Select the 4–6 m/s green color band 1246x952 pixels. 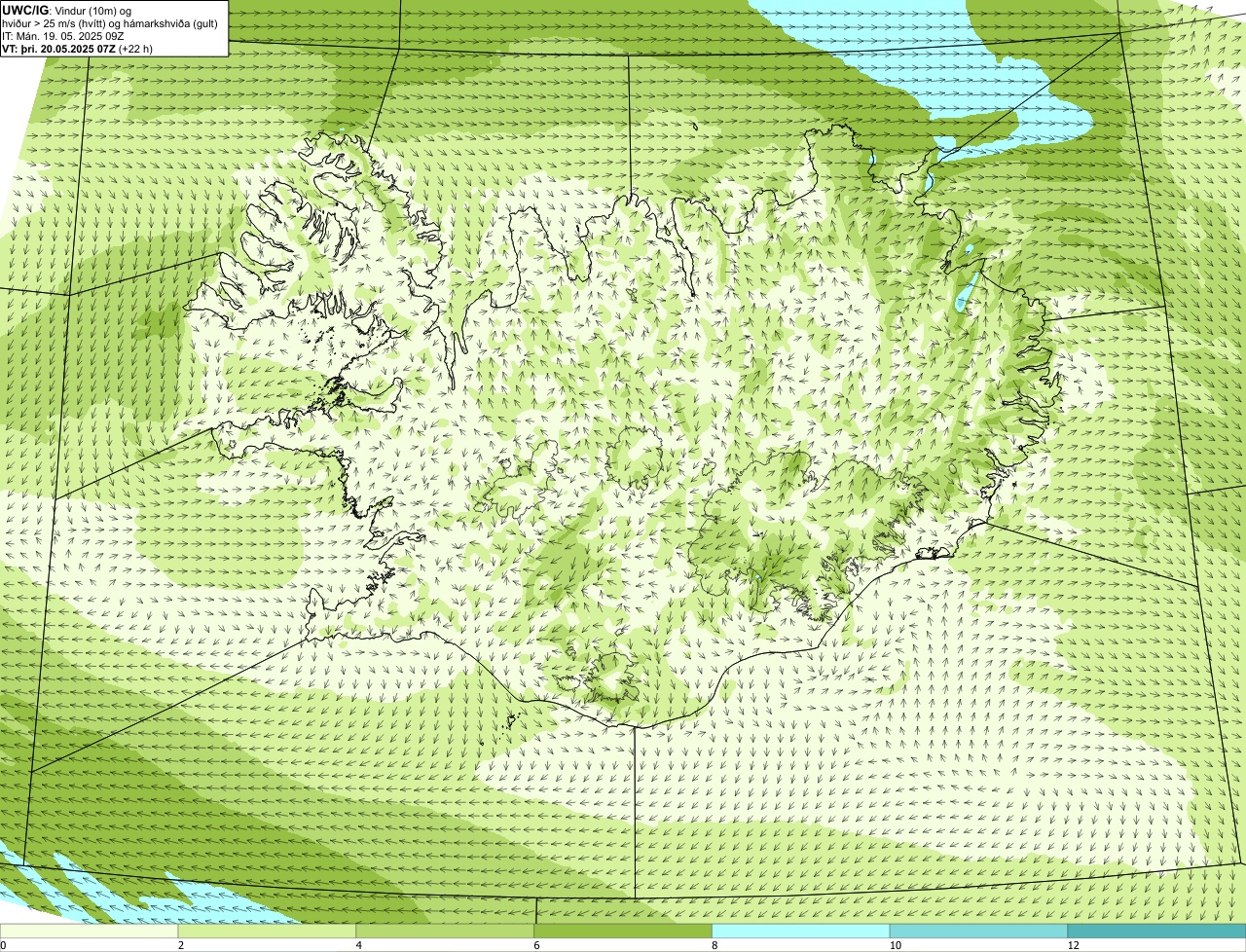pyautogui.click(x=446, y=932)
